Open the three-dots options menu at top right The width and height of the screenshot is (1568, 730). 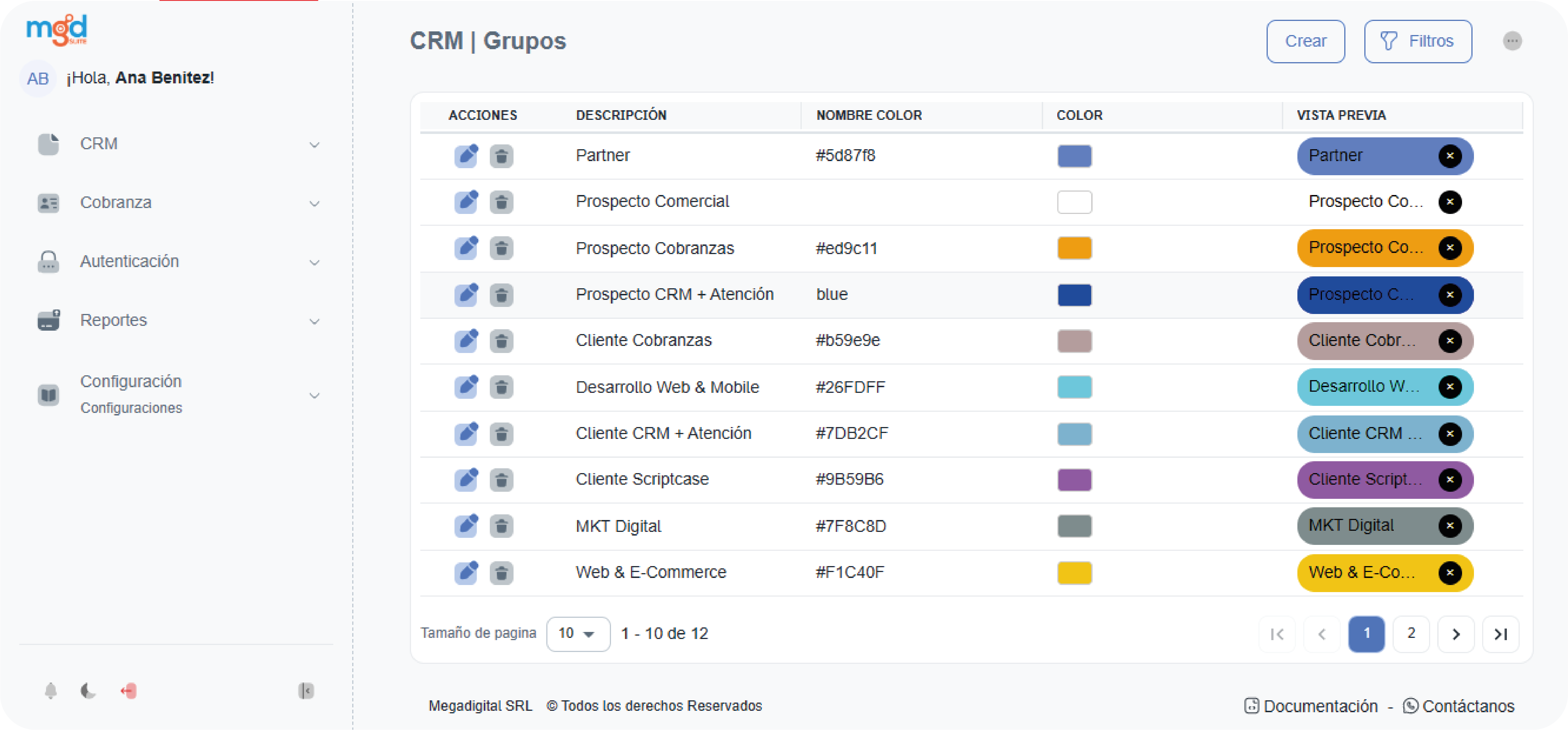pyautogui.click(x=1512, y=41)
